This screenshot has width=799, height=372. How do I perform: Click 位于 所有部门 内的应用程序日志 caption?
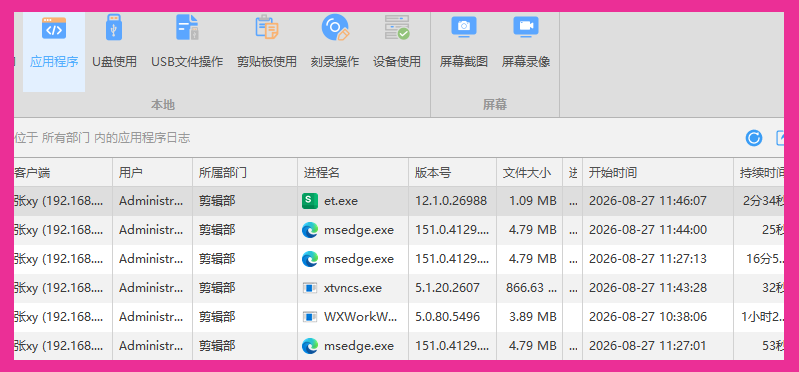(102, 138)
